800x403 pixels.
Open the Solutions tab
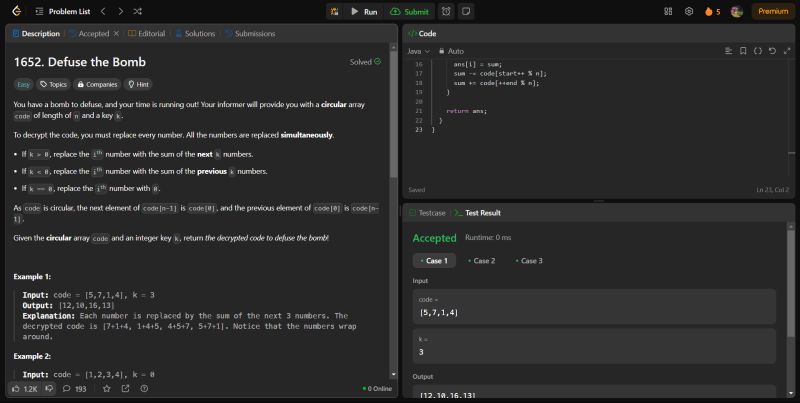pyautogui.click(x=195, y=34)
